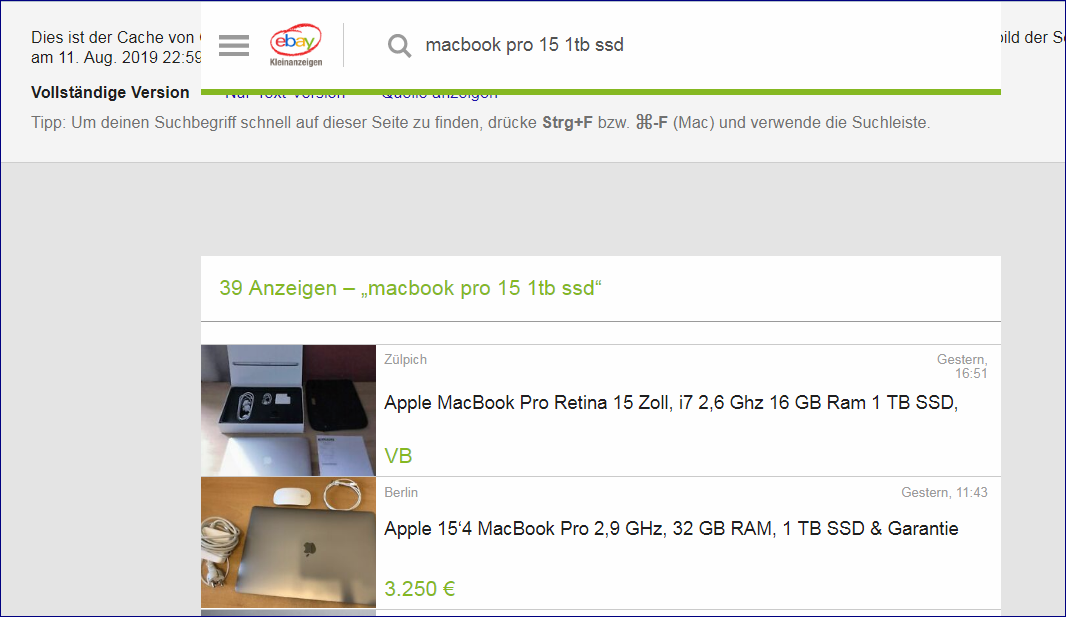This screenshot has width=1066, height=617.
Task: Click the Berlin location label
Action: pos(401,493)
